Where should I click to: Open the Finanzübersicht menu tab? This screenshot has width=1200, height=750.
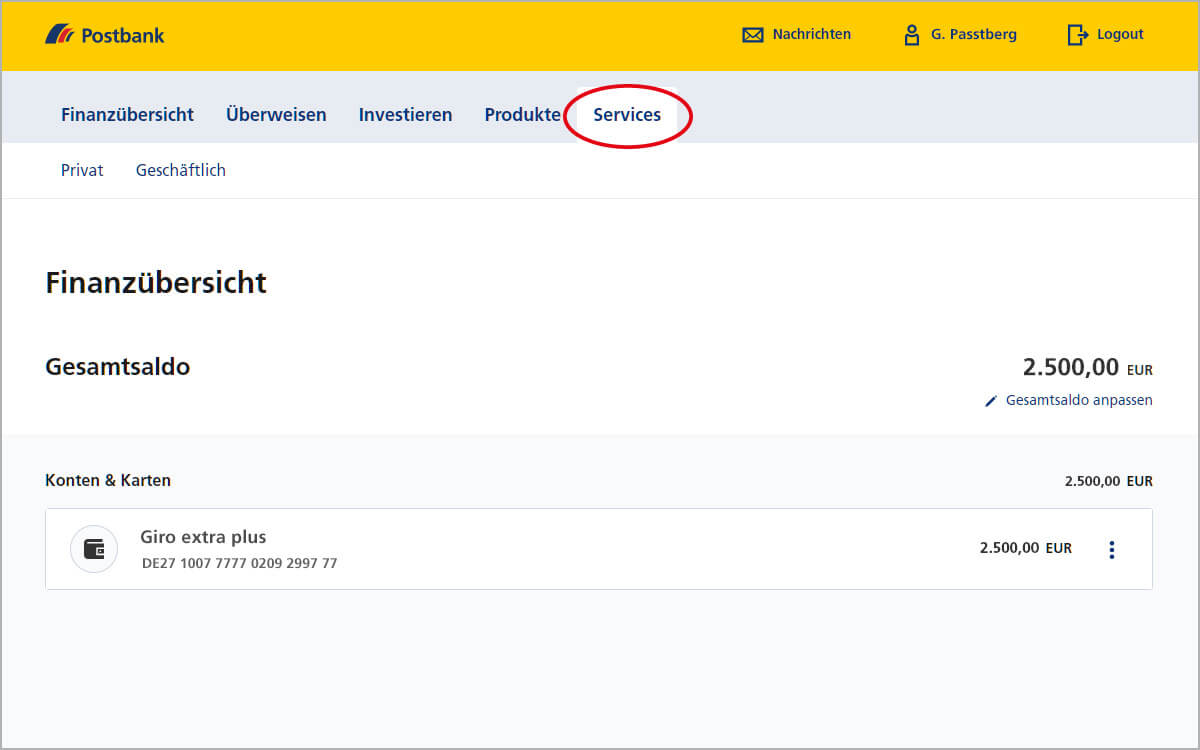pos(127,115)
